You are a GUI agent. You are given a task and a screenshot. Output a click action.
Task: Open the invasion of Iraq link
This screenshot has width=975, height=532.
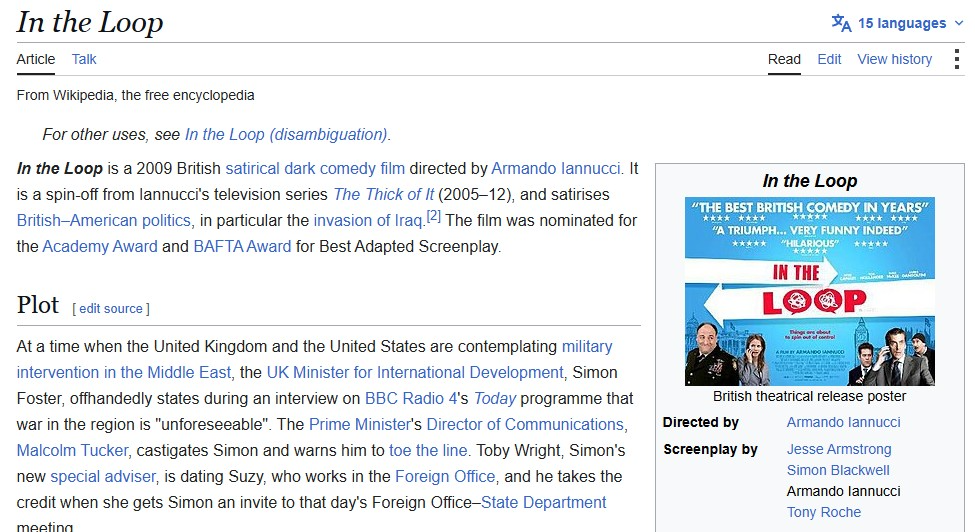[x=369, y=221]
